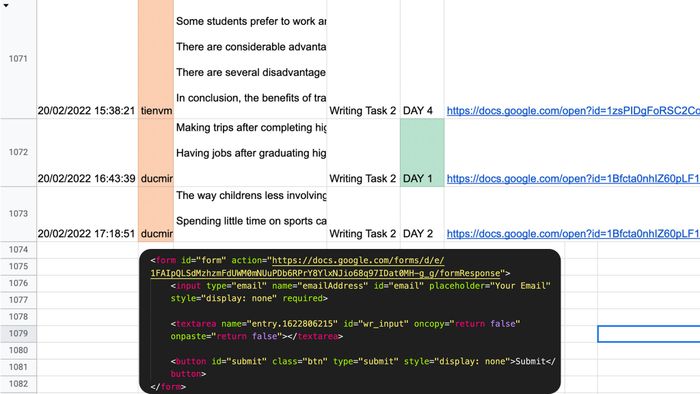
Task: Open the Google Docs link in row 1073
Action: [573, 234]
